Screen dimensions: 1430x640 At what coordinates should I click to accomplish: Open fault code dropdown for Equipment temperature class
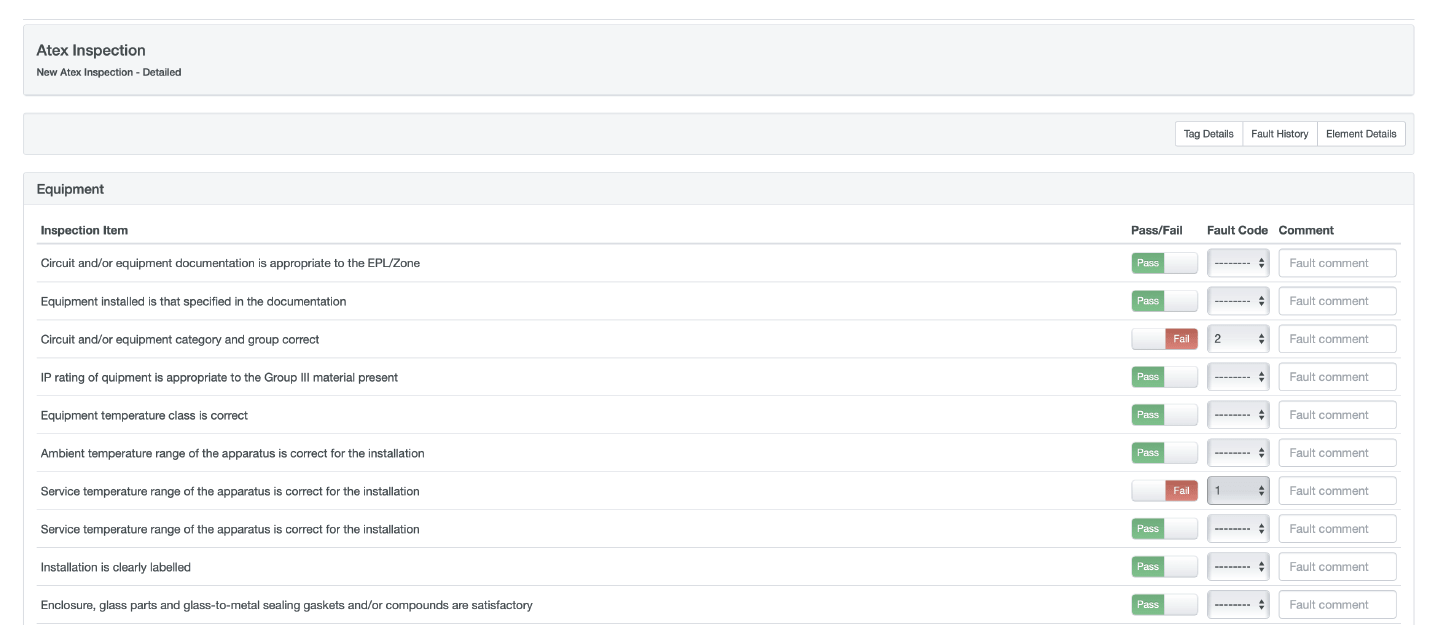(x=1238, y=415)
